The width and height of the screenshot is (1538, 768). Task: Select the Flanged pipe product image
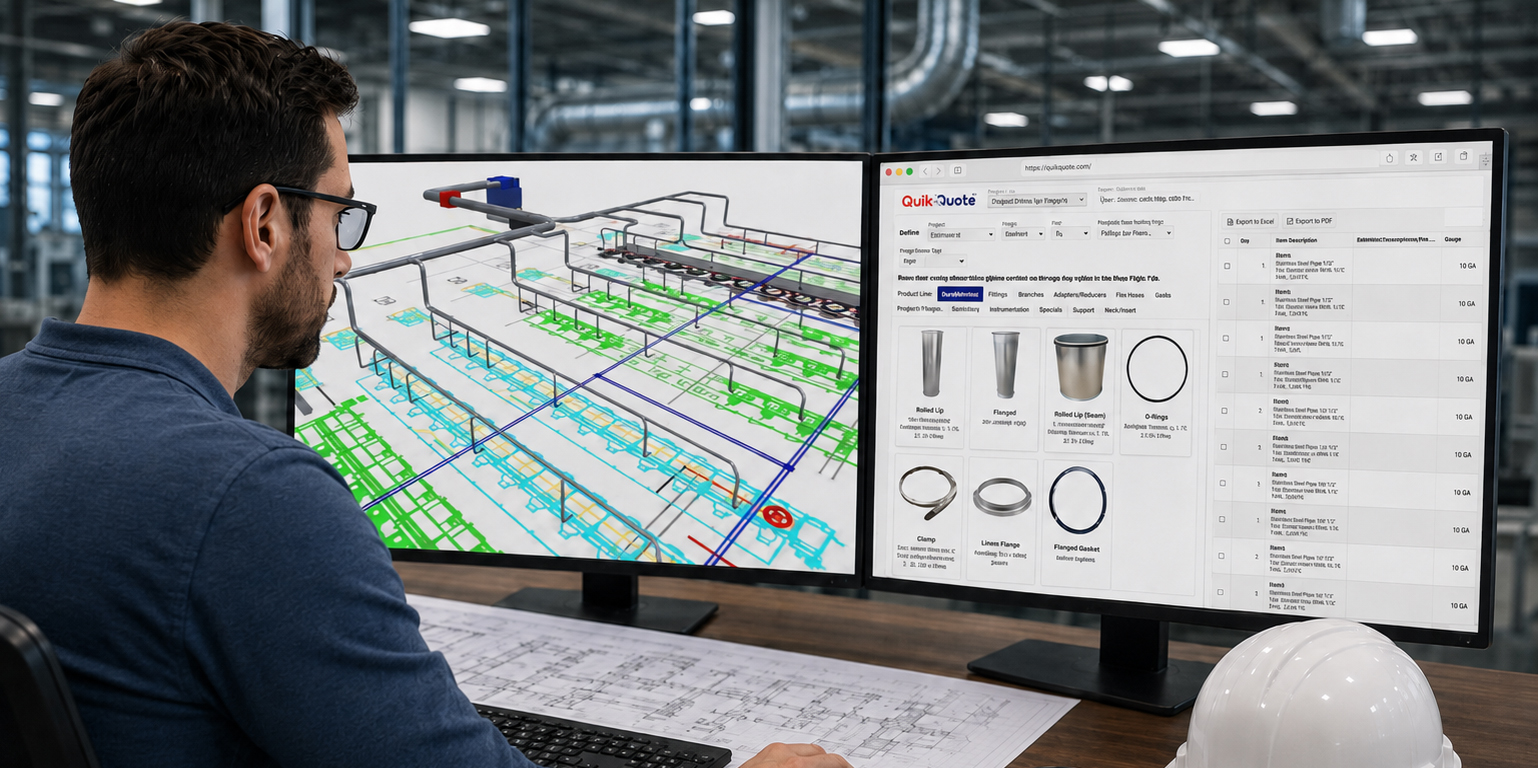click(1005, 365)
